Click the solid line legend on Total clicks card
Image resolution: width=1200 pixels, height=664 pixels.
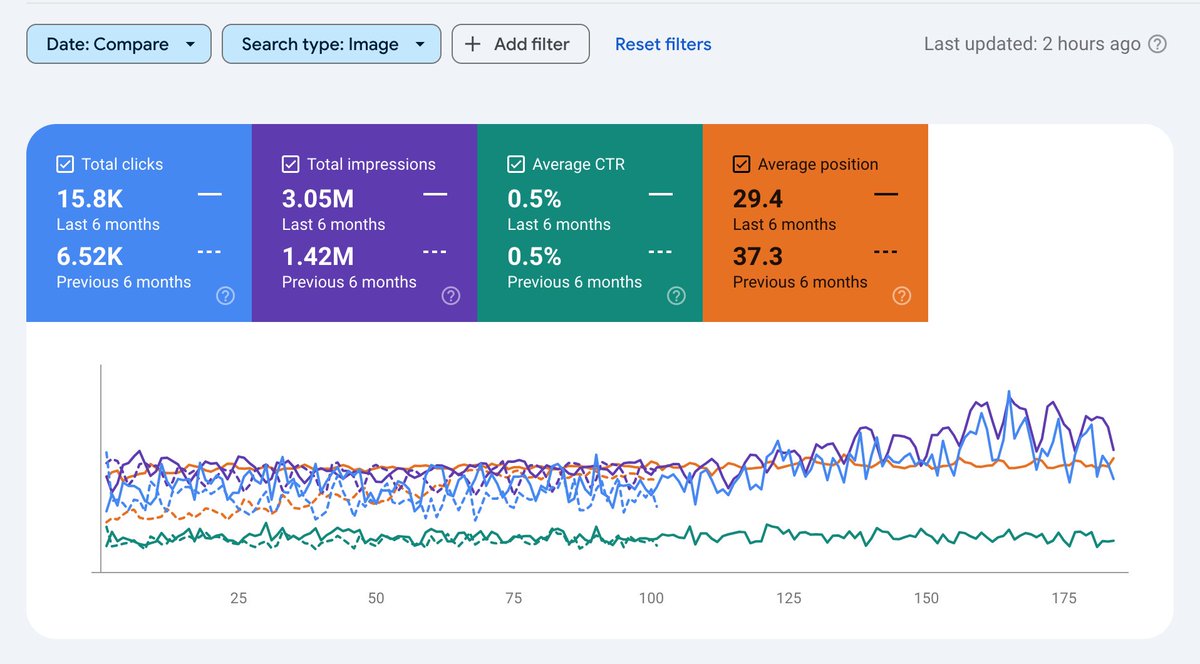[x=212, y=196]
